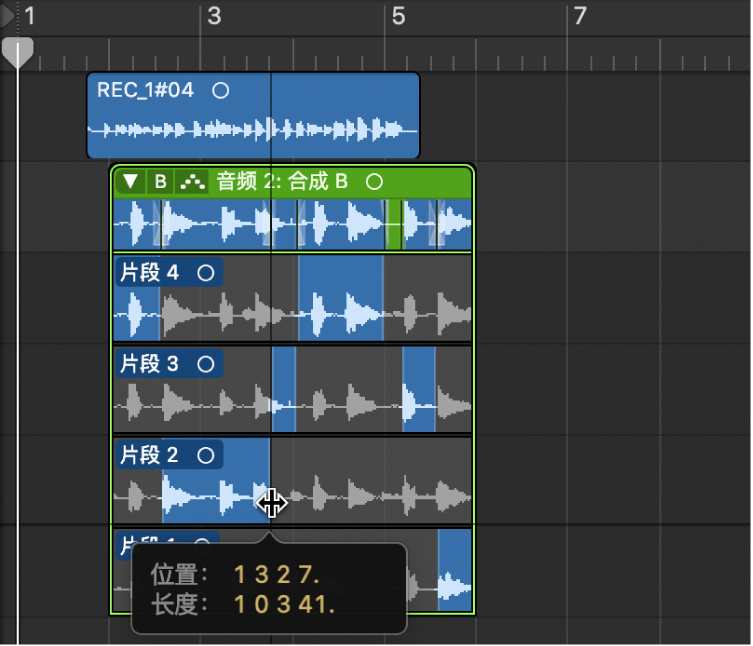
Task: Select the wide blue section in 片段 4
Action: click(340, 298)
